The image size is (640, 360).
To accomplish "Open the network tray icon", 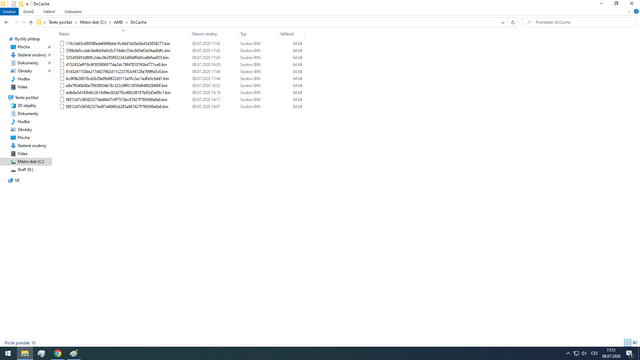I will click(x=576, y=353).
